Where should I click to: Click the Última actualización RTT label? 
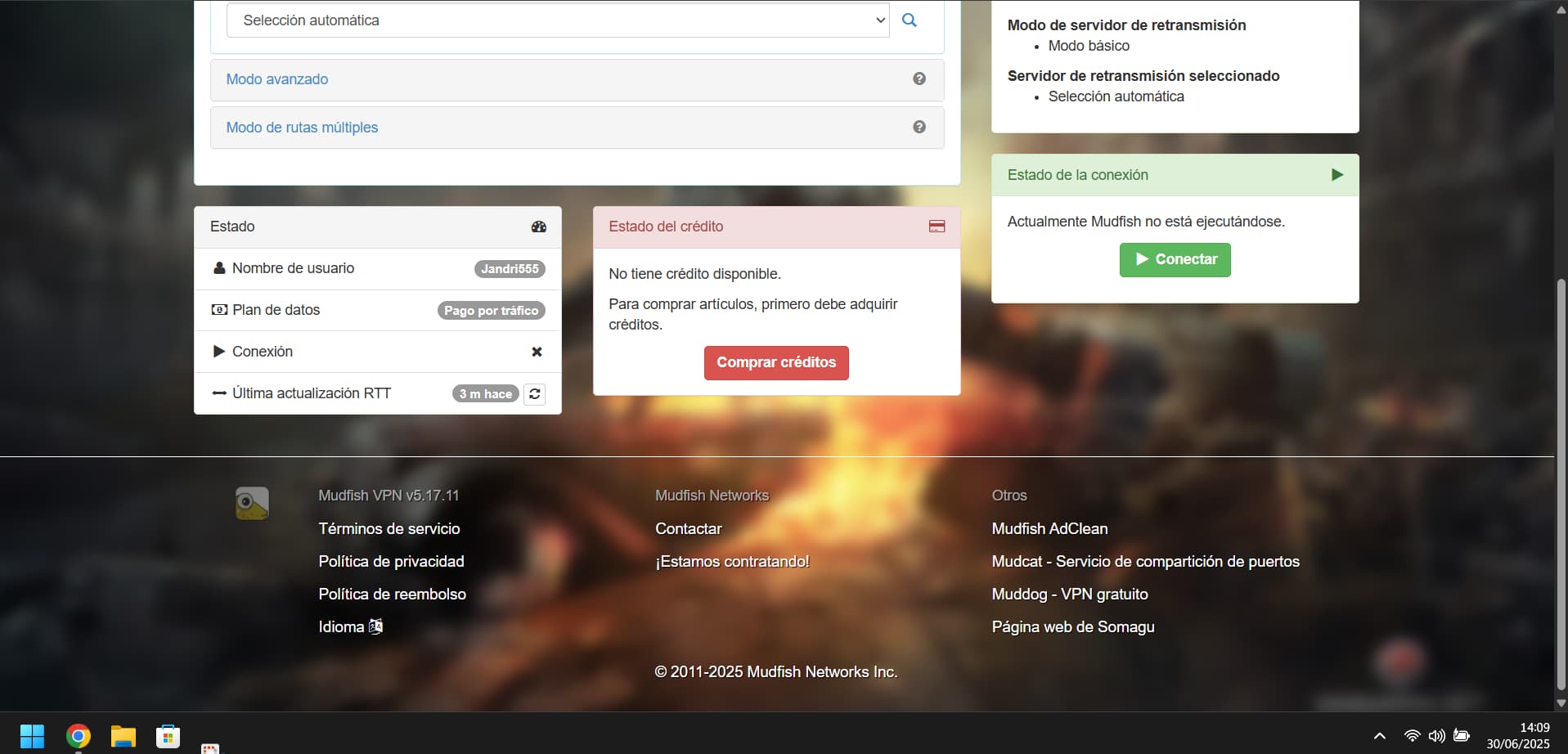pos(311,393)
